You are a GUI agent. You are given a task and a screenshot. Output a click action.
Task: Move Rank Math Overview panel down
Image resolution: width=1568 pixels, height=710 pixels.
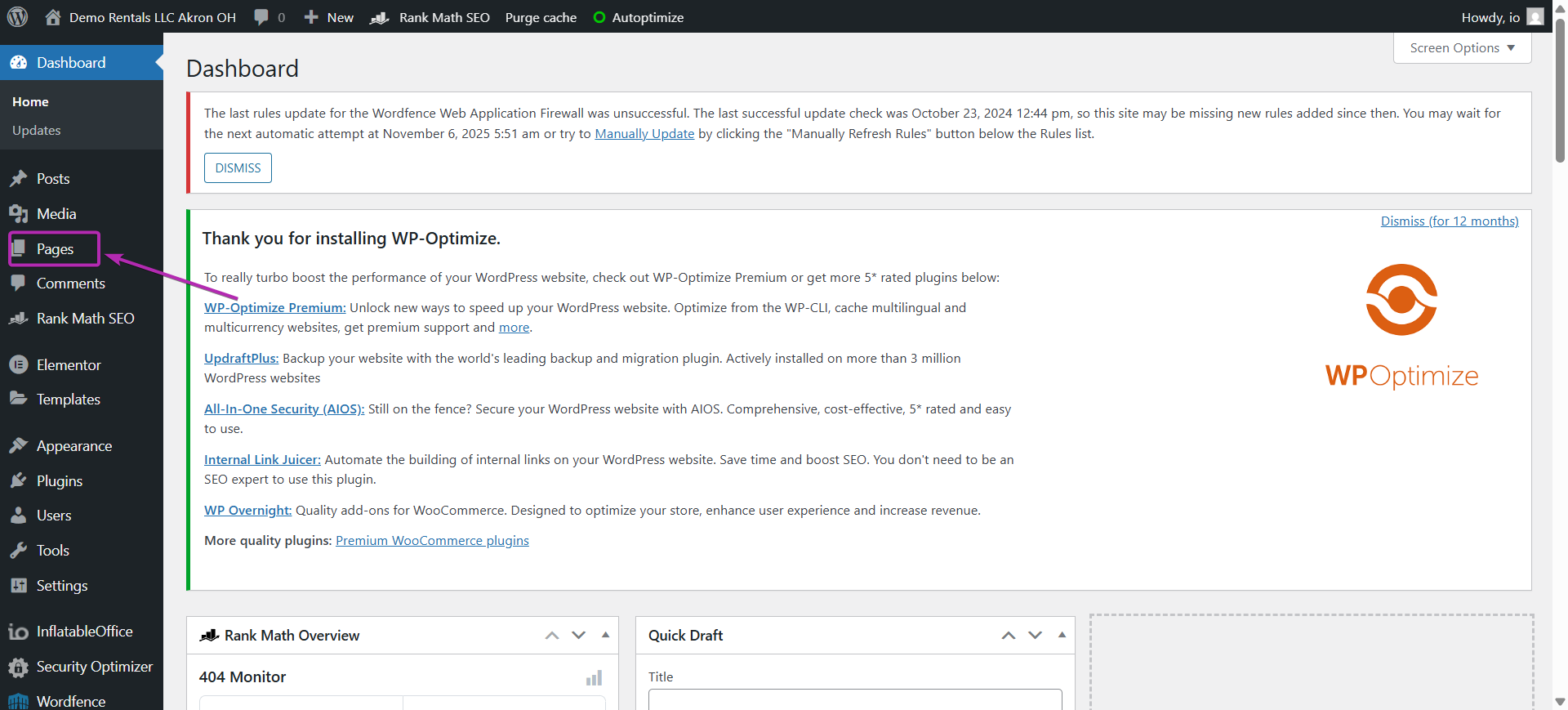coord(579,636)
